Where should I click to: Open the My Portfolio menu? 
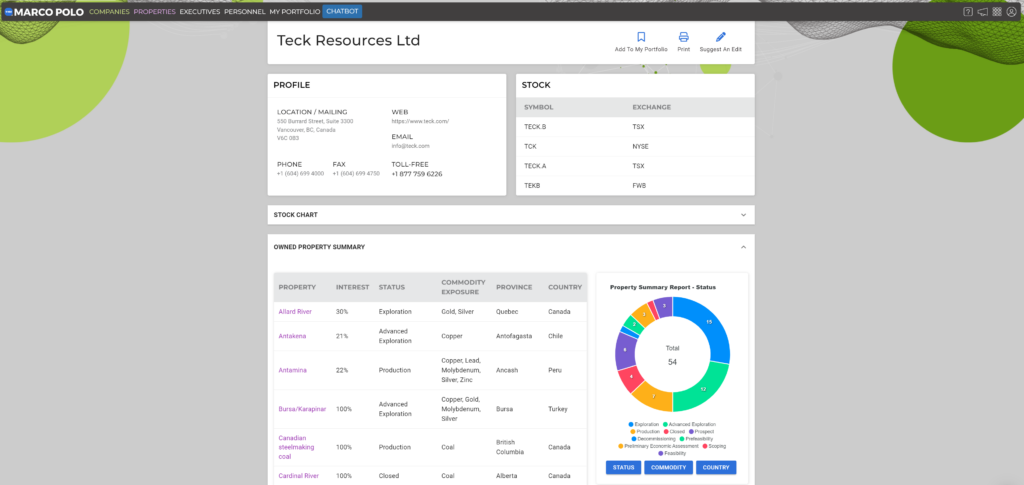pyautogui.click(x=295, y=12)
